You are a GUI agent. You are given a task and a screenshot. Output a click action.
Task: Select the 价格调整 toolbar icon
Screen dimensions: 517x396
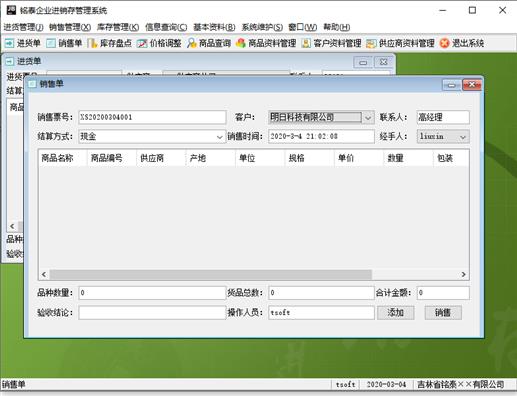coord(142,43)
